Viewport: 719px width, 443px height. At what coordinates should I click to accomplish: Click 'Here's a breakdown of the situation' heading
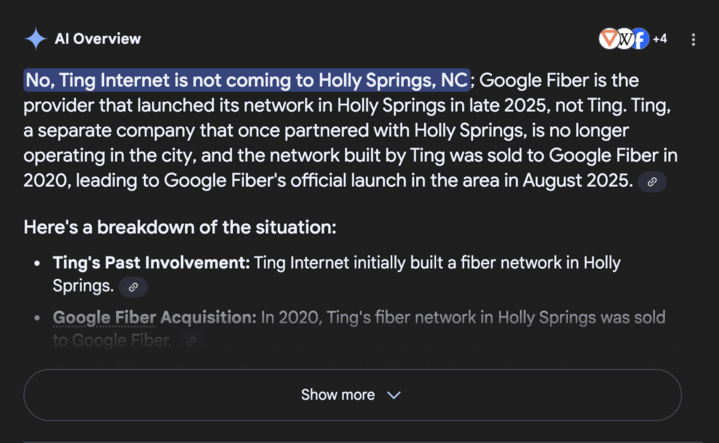(x=180, y=227)
